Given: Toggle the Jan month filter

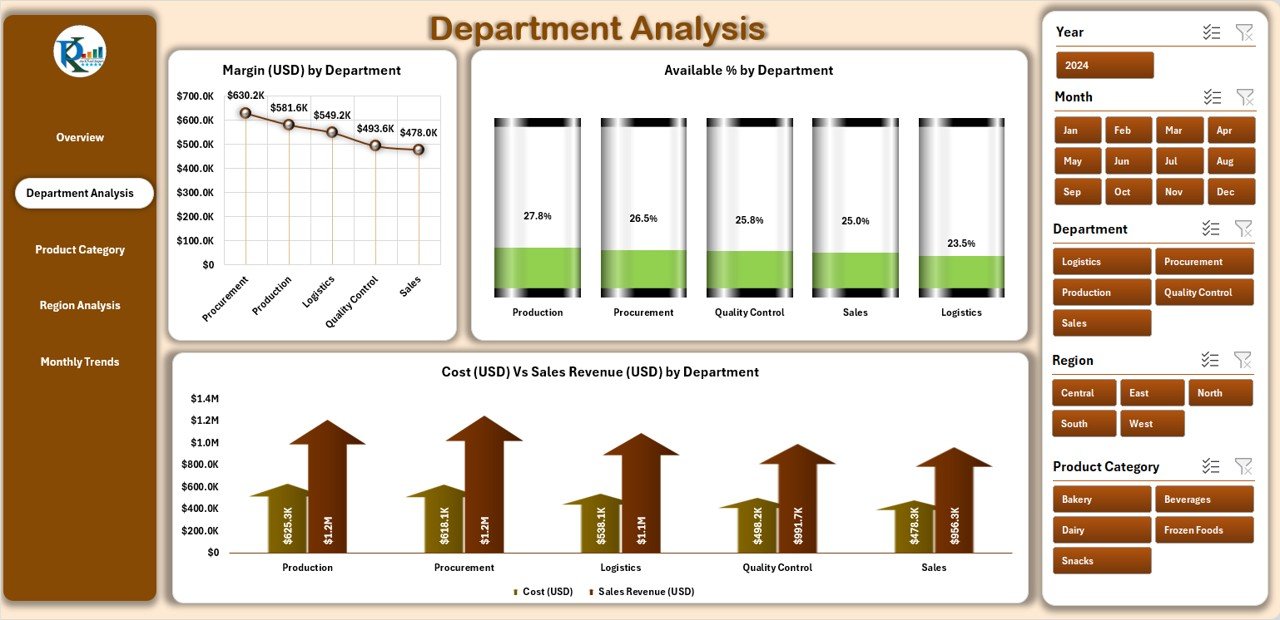Looking at the screenshot, I should coord(1077,130).
